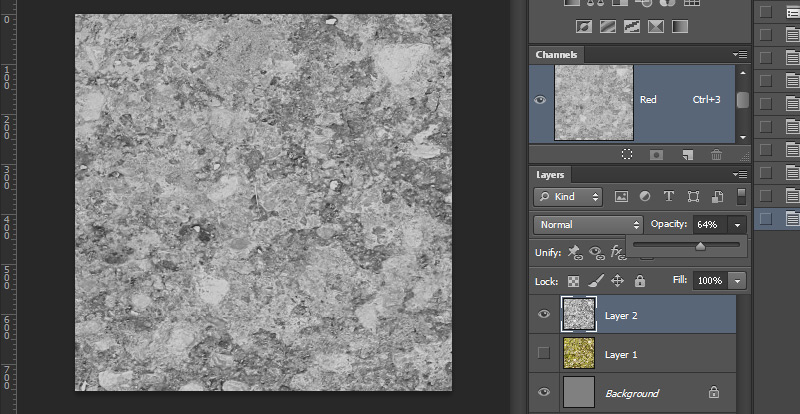Click the Channels scrollbar down arrow
800x414 pixels.
[x=742, y=137]
